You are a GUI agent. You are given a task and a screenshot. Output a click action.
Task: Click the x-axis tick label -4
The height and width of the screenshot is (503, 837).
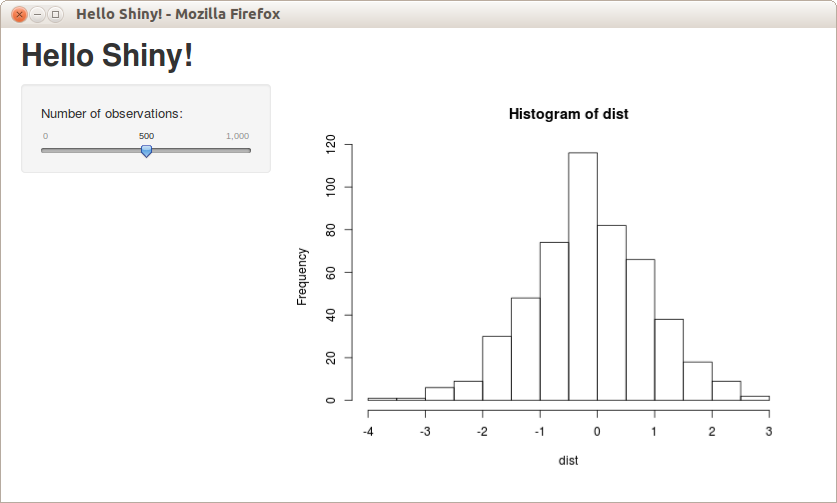367,431
